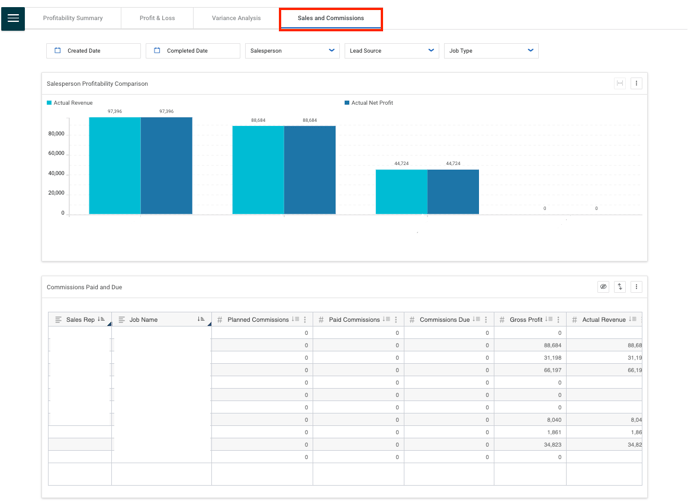Screen dimensions: 688x504
Task: Open the Commissions Paid and Due more-options menu
Action: [636, 287]
